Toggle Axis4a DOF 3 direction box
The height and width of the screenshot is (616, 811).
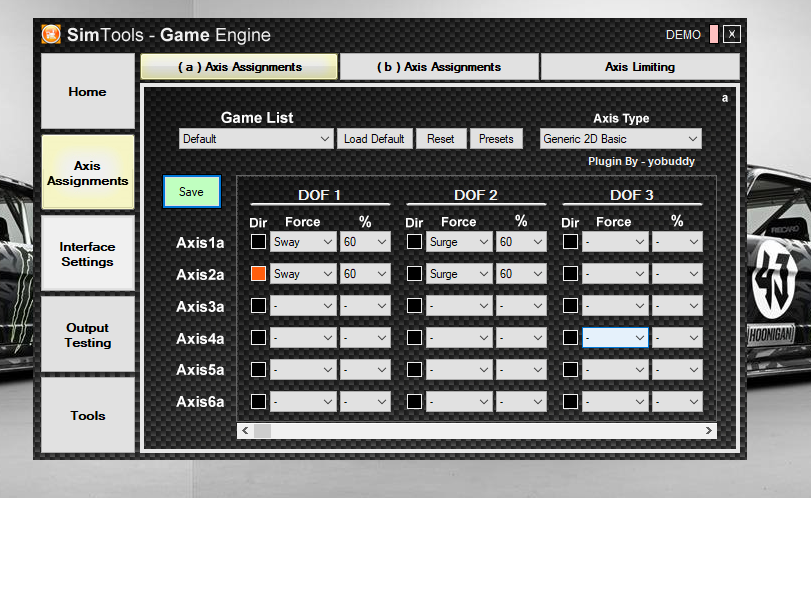(x=570, y=338)
